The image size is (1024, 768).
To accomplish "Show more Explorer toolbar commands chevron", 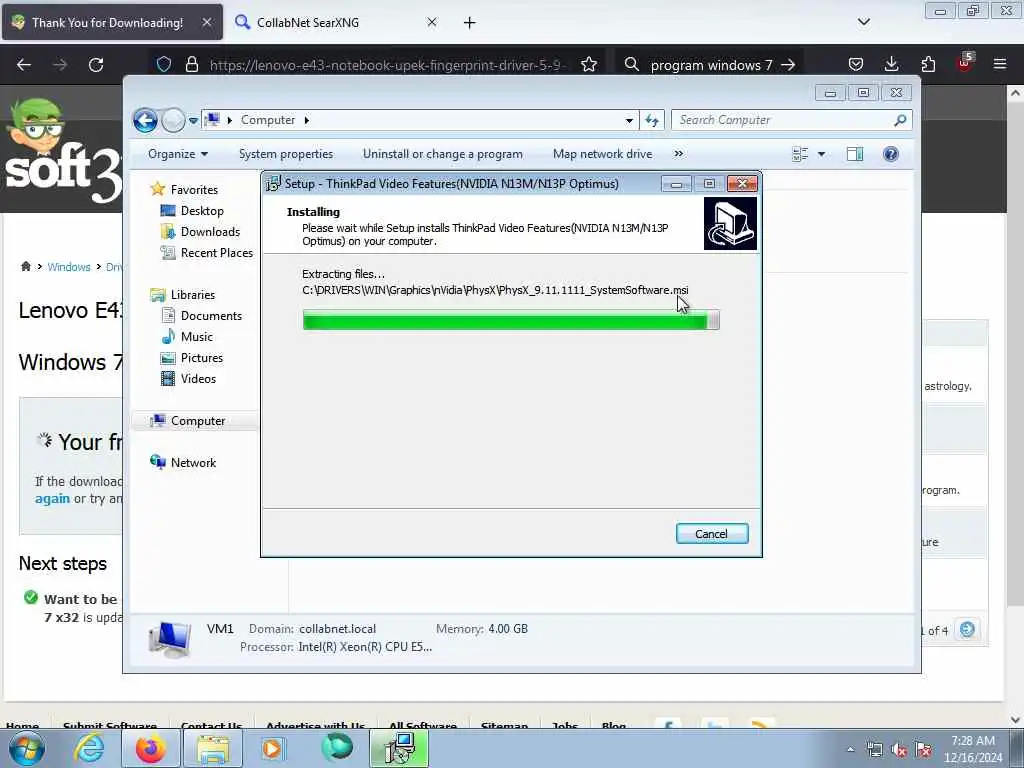I will [679, 154].
